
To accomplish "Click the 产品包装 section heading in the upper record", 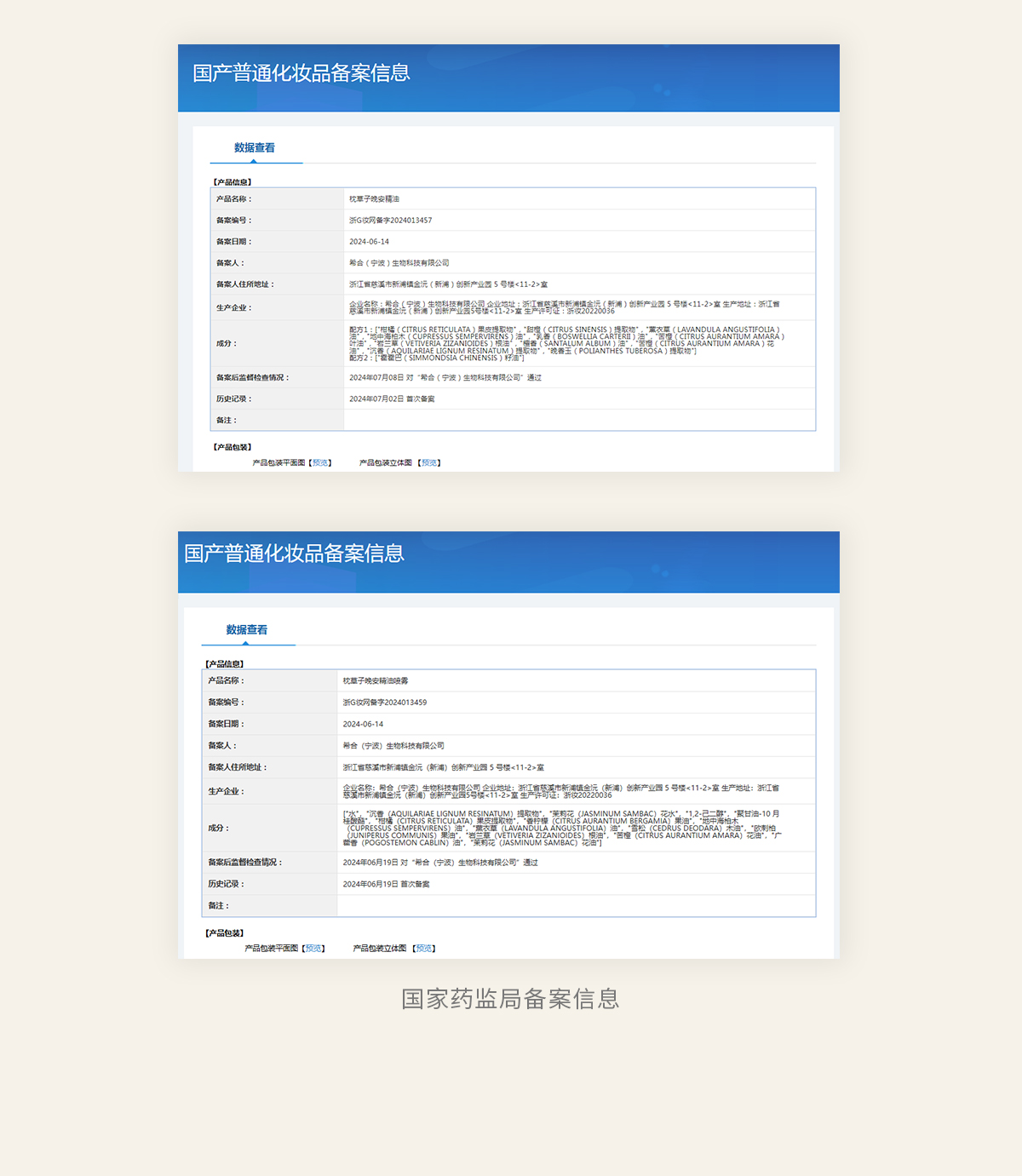I will pyautogui.click(x=233, y=447).
